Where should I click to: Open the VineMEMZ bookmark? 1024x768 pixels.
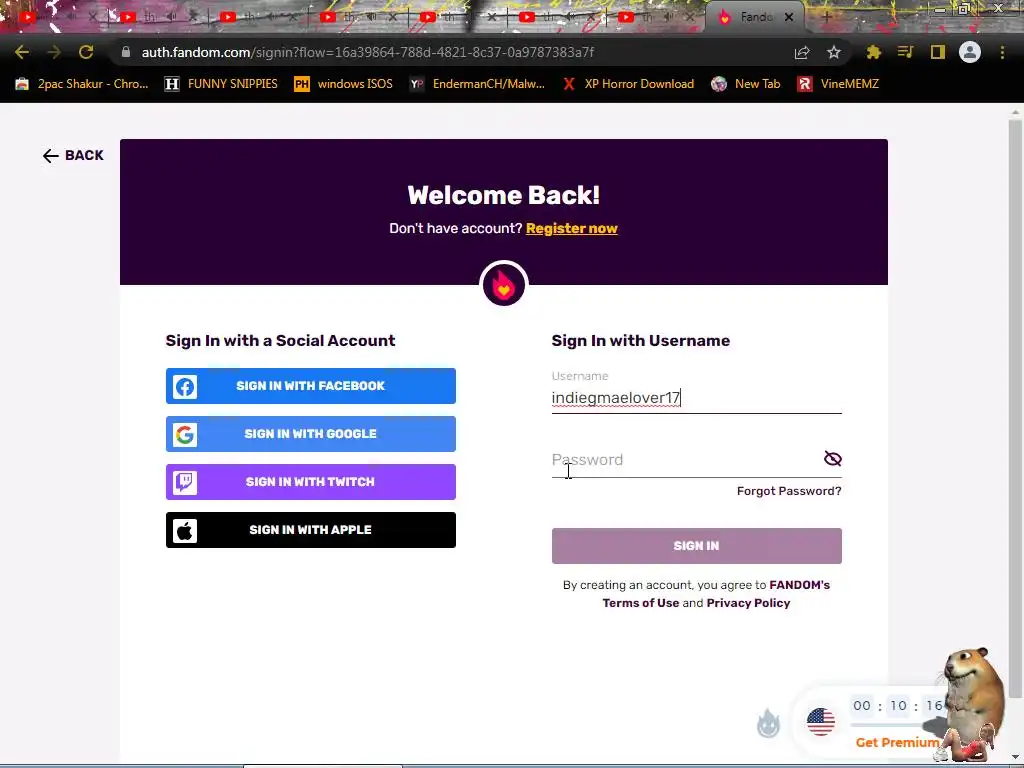[838, 84]
